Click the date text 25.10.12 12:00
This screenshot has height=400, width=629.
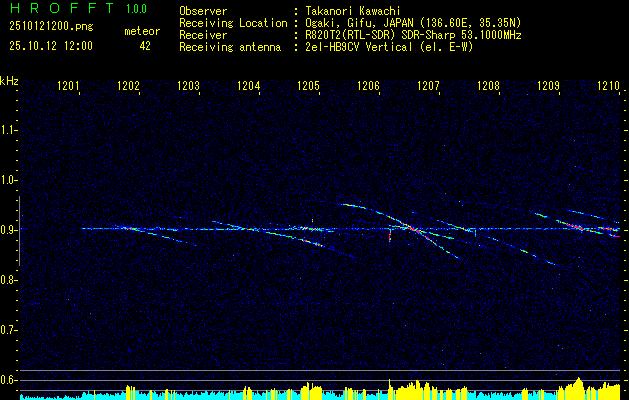(x=51, y=46)
